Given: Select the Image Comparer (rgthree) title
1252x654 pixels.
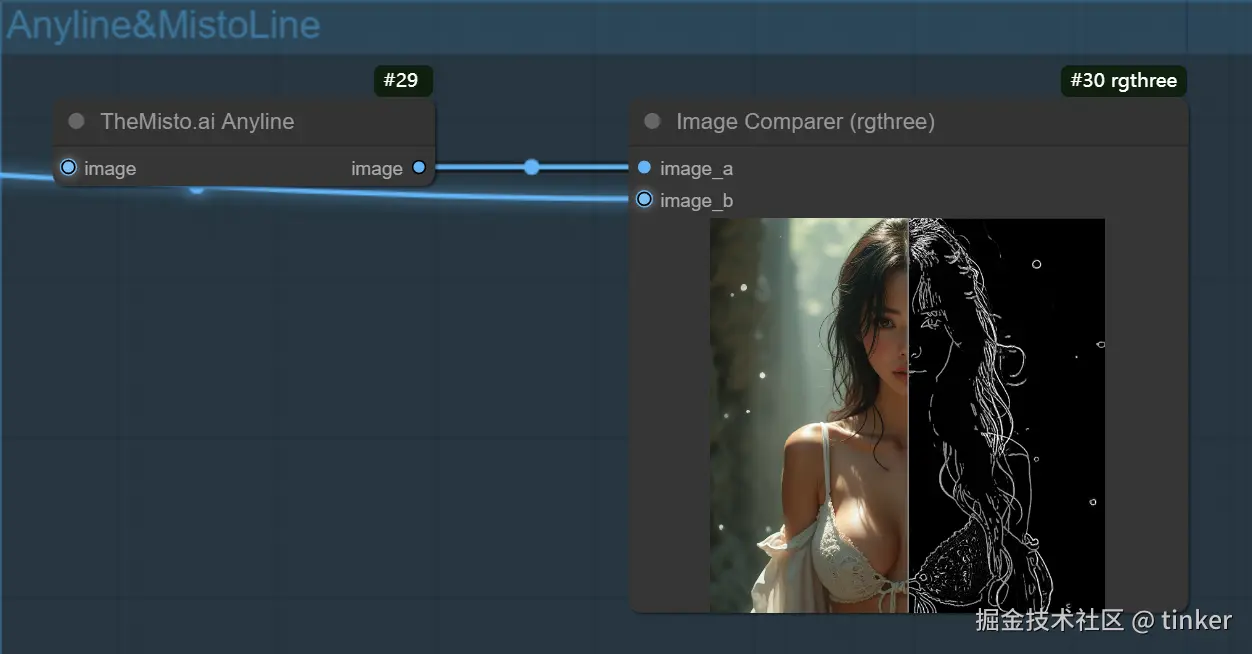Looking at the screenshot, I should (805, 122).
